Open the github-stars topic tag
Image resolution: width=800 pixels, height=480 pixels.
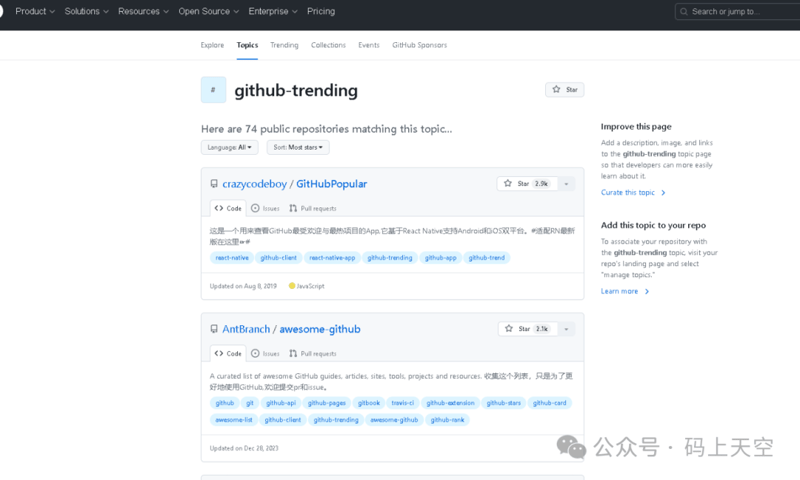[x=504, y=403]
